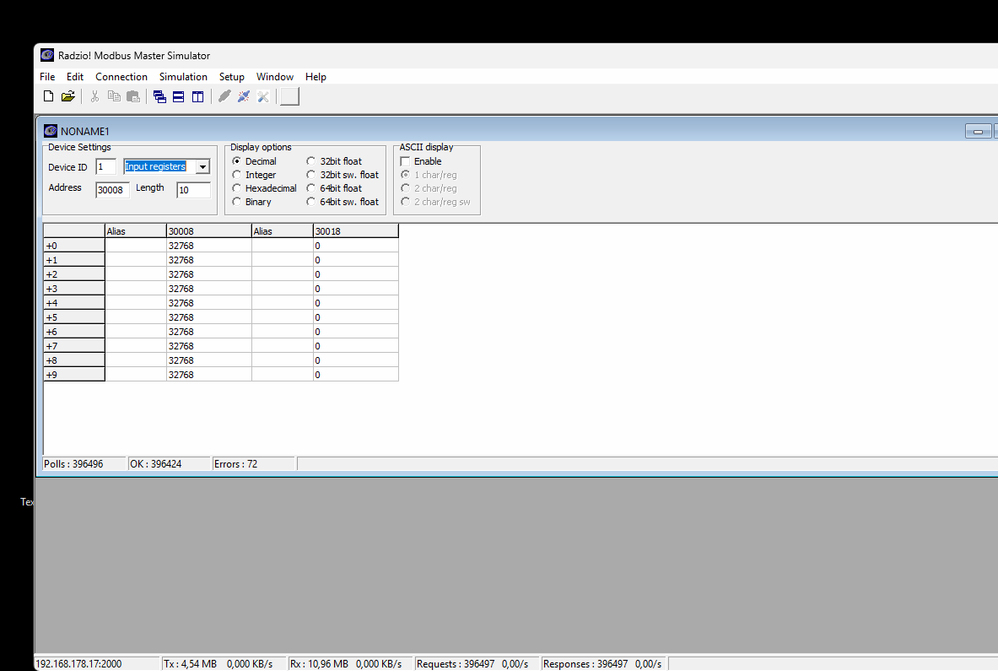Open the Connection menu
The height and width of the screenshot is (671, 998).
(121, 76)
